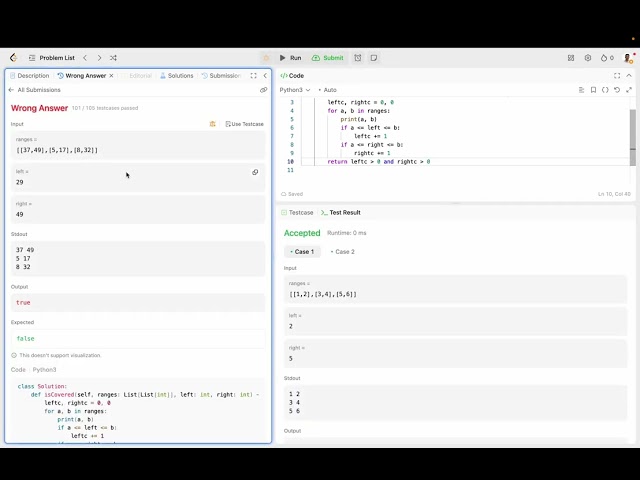Run the code
The width and height of the screenshot is (640, 480).
[291, 58]
